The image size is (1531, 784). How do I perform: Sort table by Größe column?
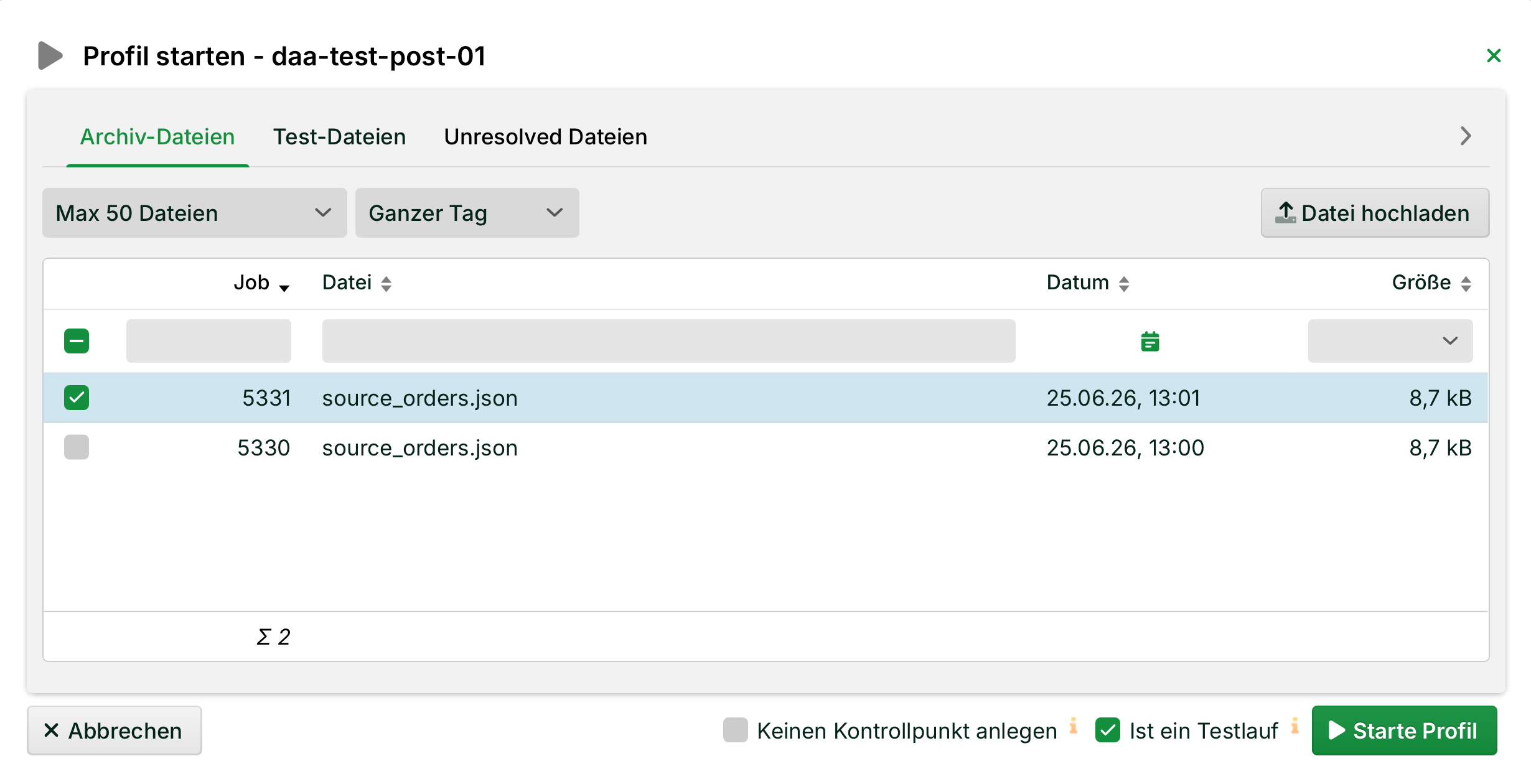1431,283
